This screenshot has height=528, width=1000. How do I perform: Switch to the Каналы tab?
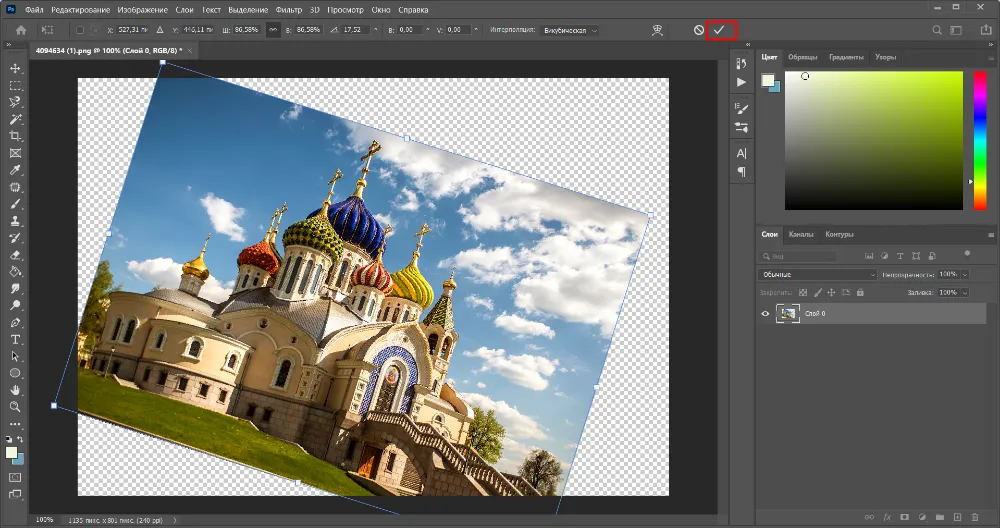801,234
